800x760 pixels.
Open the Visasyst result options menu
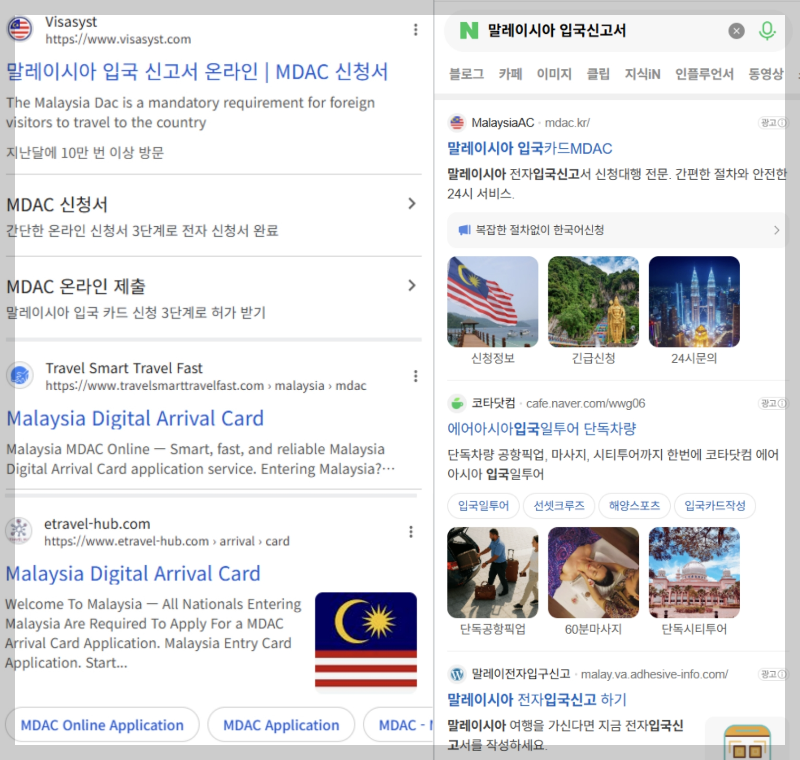click(415, 30)
